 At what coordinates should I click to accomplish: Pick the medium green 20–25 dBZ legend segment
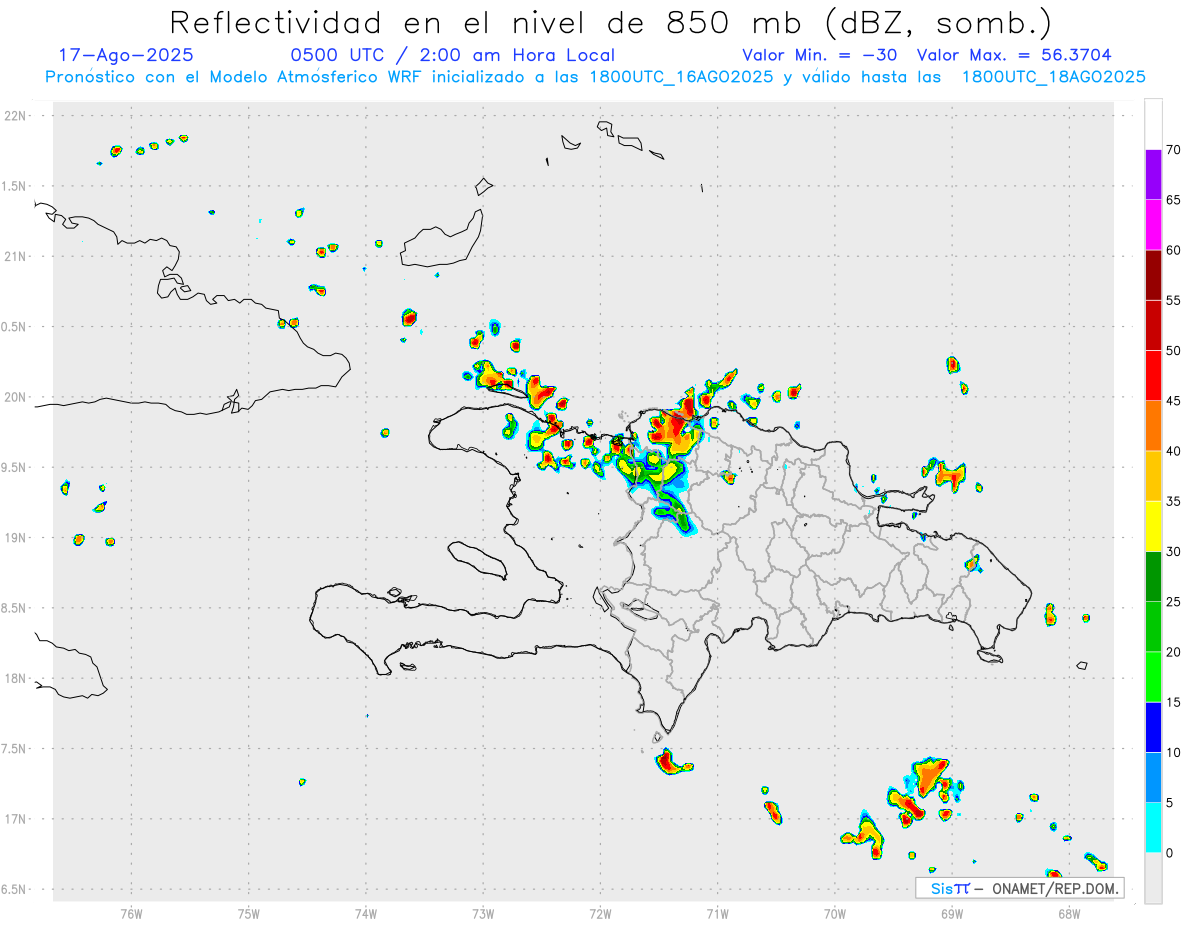[1153, 626]
